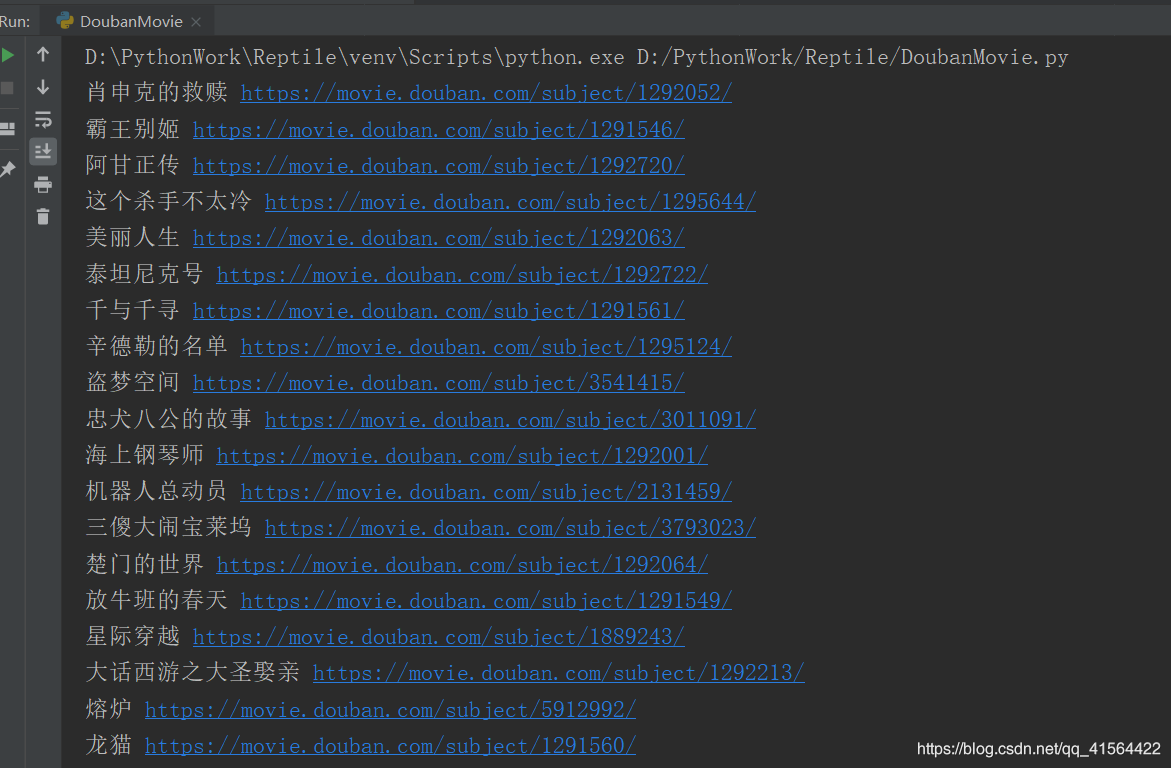Click the Print output printer icon
The image size is (1171, 768).
click(x=43, y=185)
